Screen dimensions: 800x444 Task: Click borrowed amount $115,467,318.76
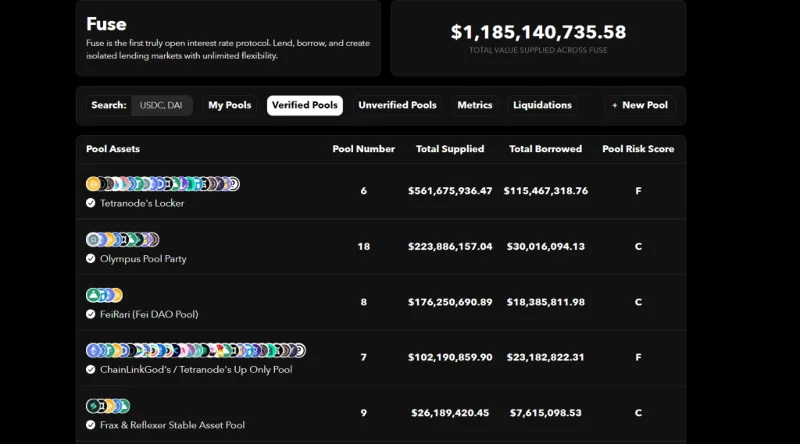point(545,191)
